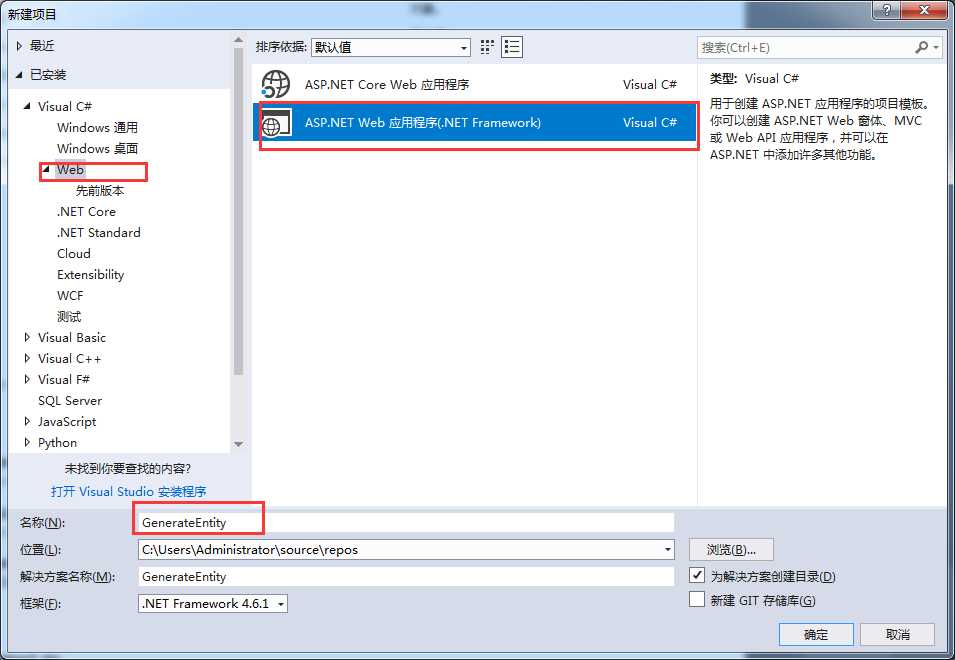Open the sort by dropdown

(390, 47)
